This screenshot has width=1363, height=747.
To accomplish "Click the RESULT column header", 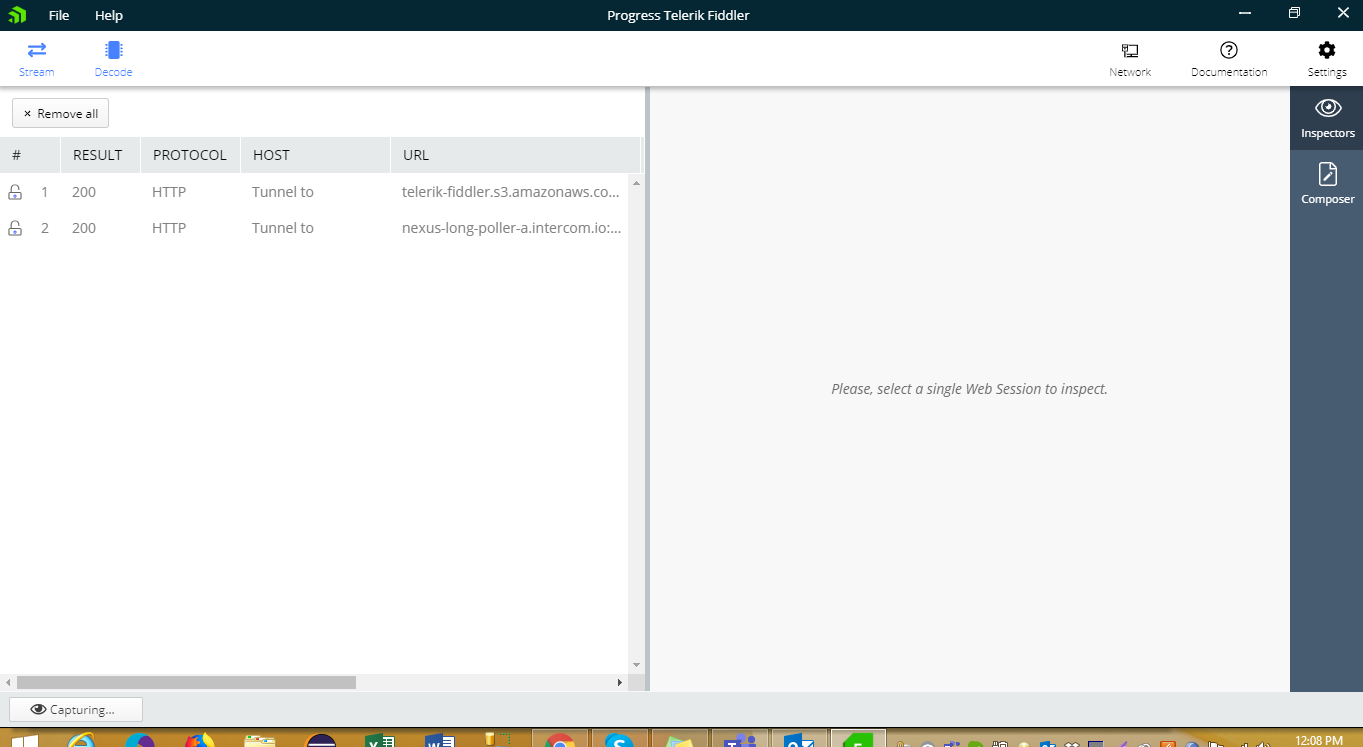I will [97, 155].
